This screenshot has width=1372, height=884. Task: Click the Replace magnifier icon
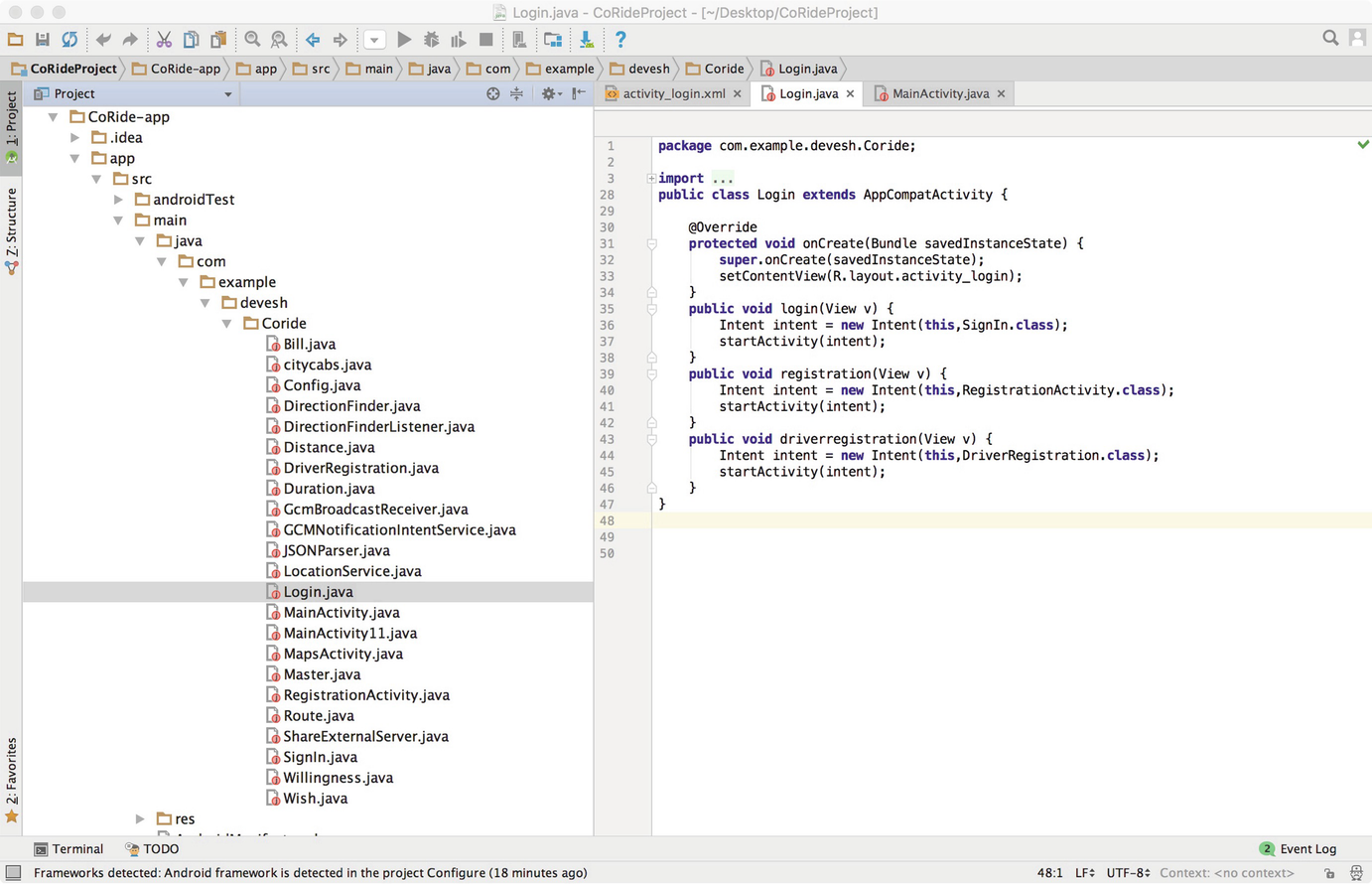click(x=279, y=40)
